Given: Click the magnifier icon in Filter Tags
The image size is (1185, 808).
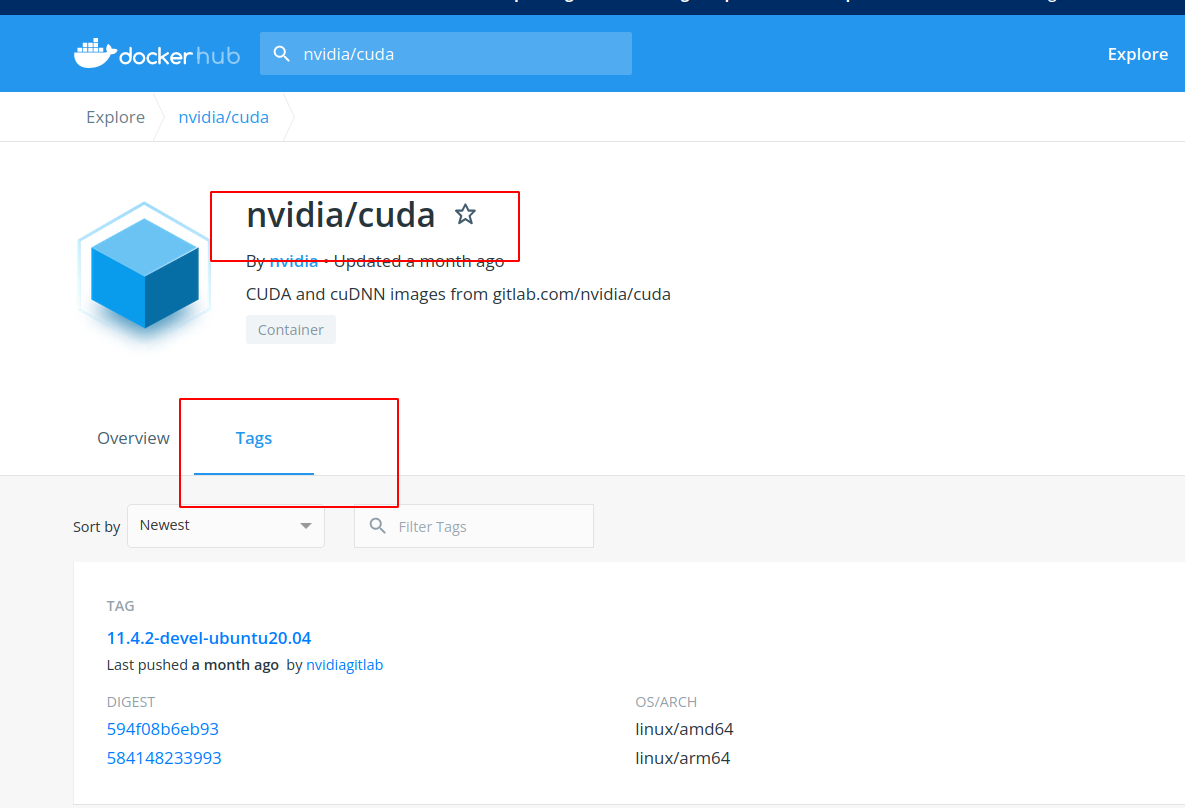Looking at the screenshot, I should click(x=377, y=526).
